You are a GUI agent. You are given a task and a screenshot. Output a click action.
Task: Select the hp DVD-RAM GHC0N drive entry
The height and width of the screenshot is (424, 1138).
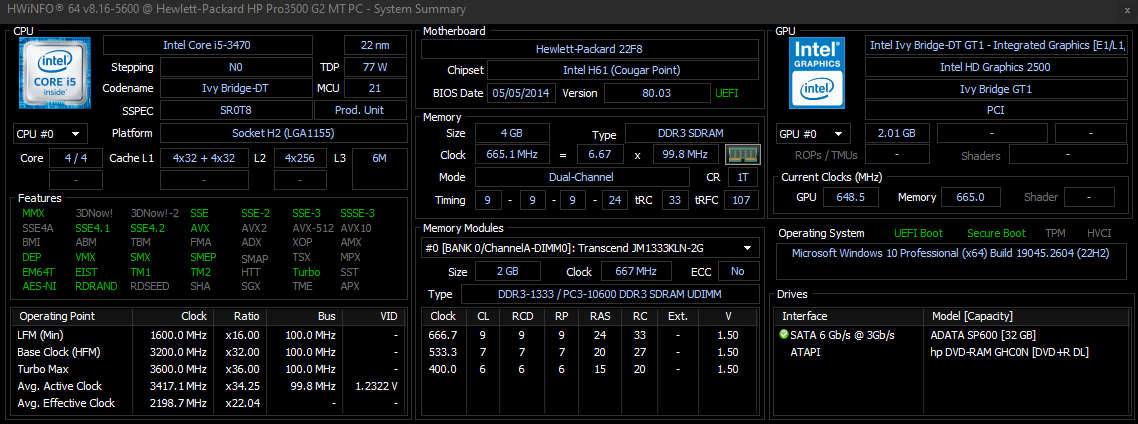pos(1009,352)
